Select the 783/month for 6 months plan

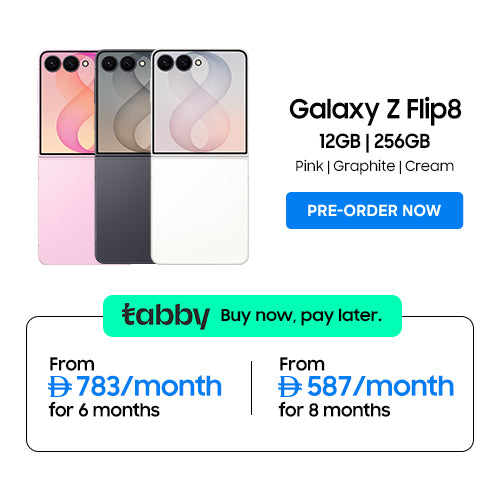tap(135, 387)
